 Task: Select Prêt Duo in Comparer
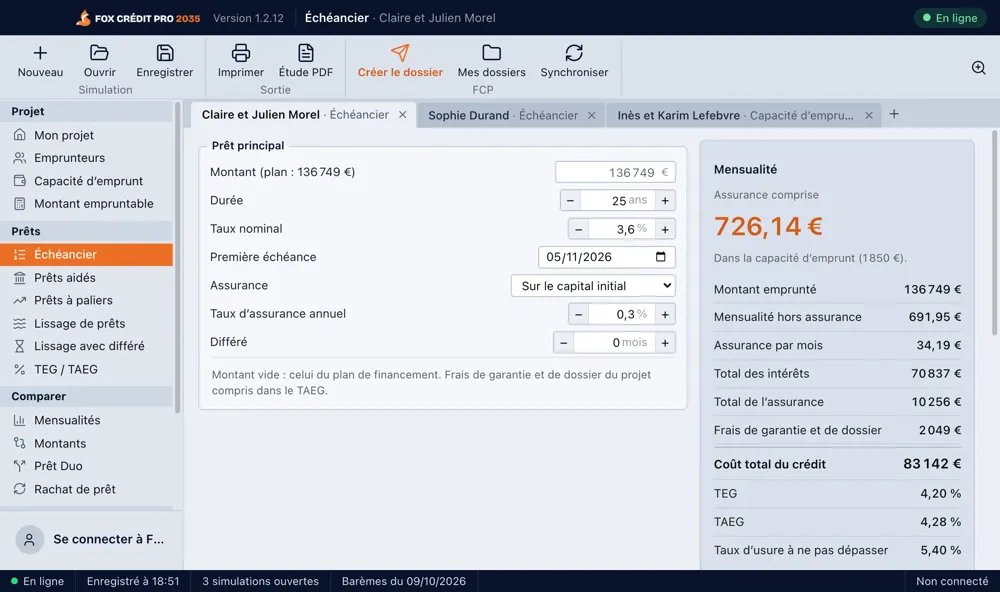tap(86, 466)
